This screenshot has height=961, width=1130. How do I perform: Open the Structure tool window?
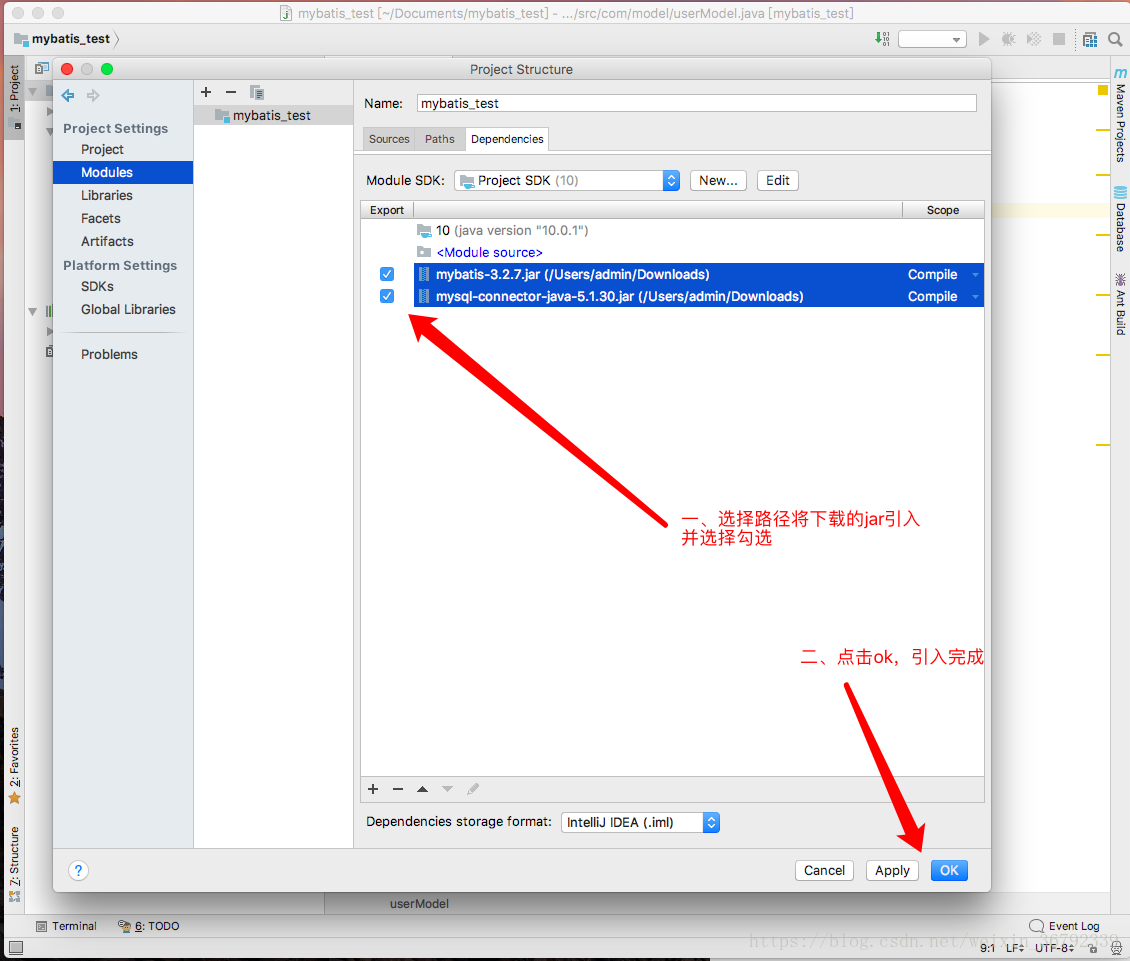pos(14,864)
